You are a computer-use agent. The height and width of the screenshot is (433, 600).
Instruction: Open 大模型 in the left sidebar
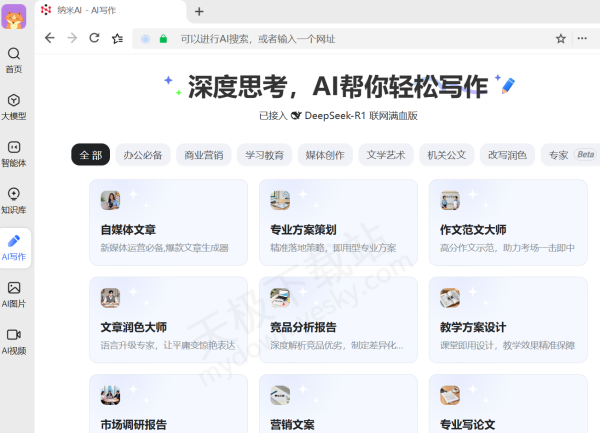click(x=14, y=106)
